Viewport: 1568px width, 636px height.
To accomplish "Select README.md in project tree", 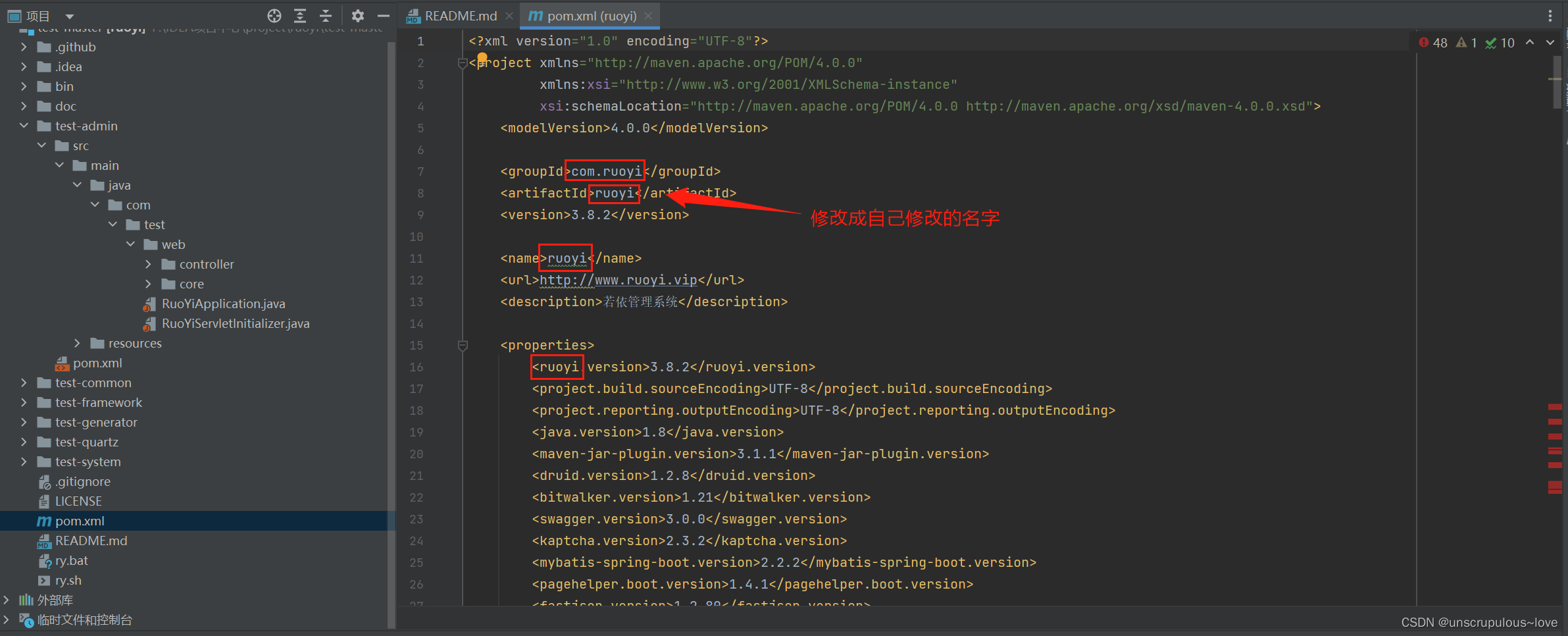I will [91, 541].
